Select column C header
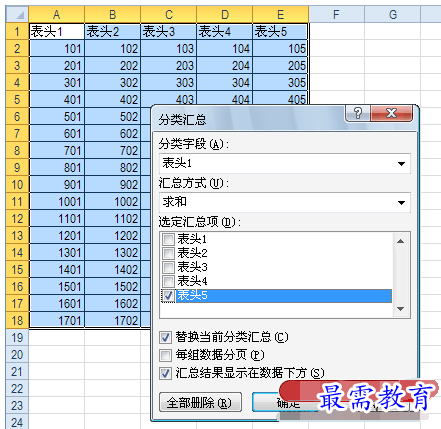The width and height of the screenshot is (441, 429). pyautogui.click(x=169, y=15)
